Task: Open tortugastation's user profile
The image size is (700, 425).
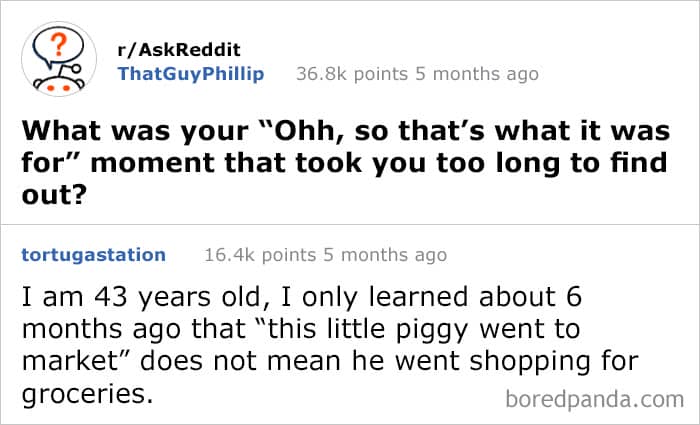Action: tap(93, 255)
